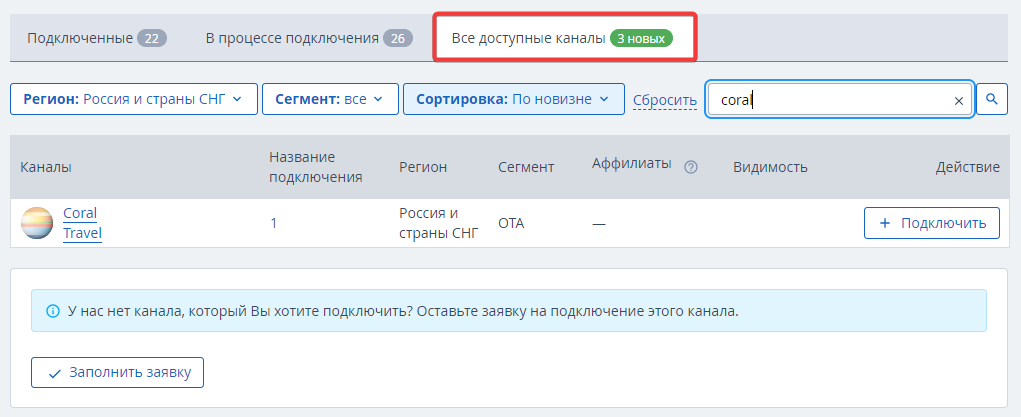Click the Coral Travel channel logo
The width and height of the screenshot is (1021, 417).
(x=36, y=223)
